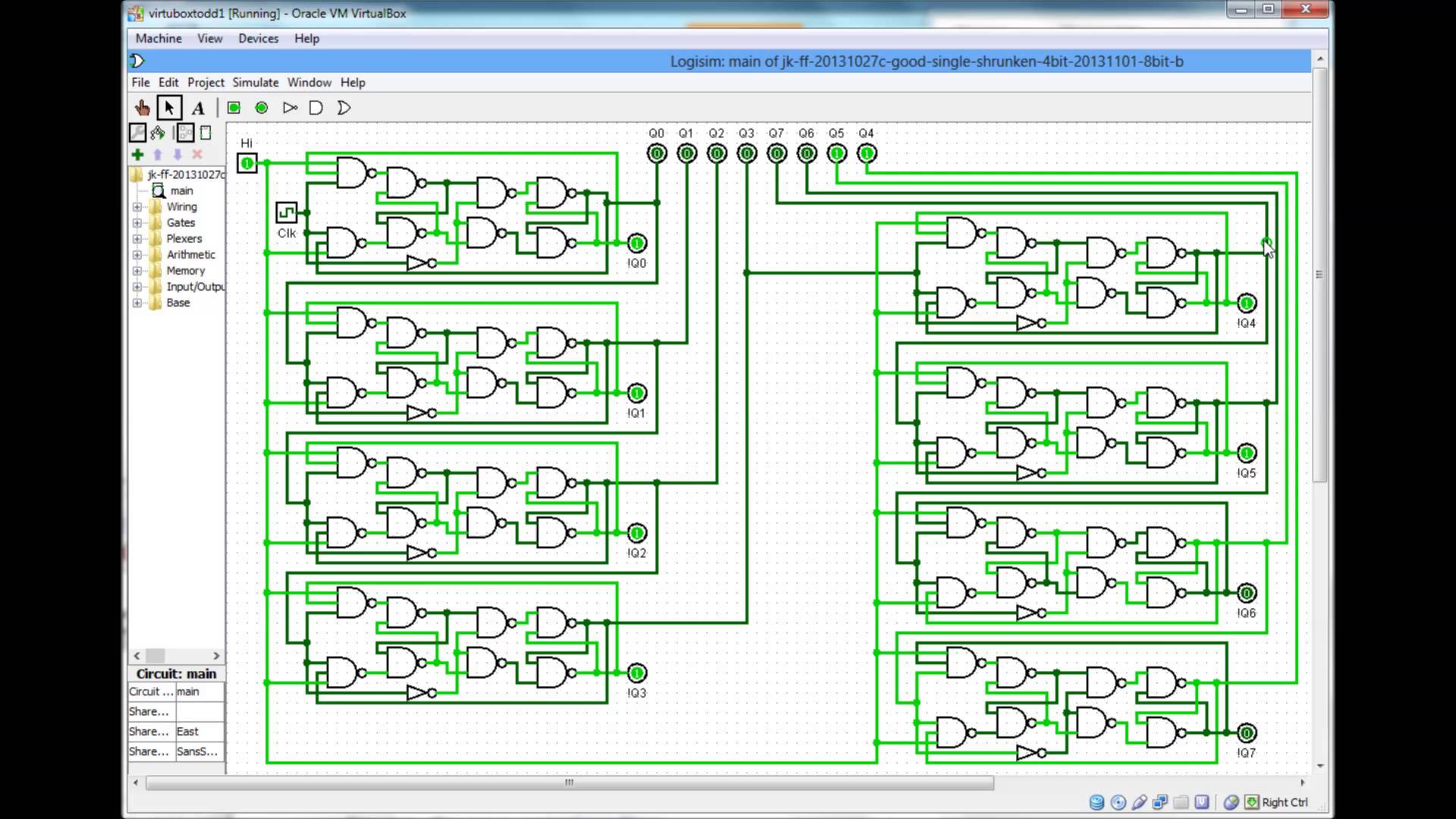The image size is (1456, 819).
Task: Poke output probe !Q4 to flip state
Action: coord(1246,303)
